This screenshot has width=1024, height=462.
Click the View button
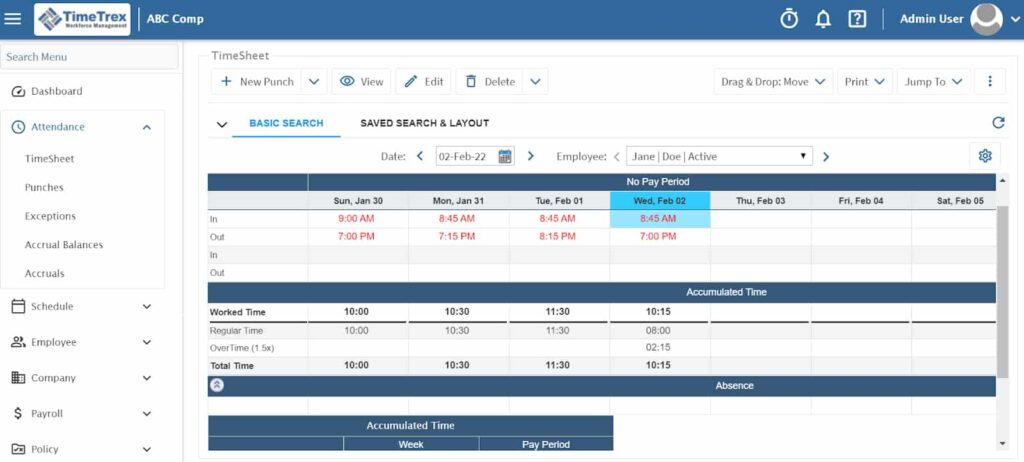pos(361,82)
